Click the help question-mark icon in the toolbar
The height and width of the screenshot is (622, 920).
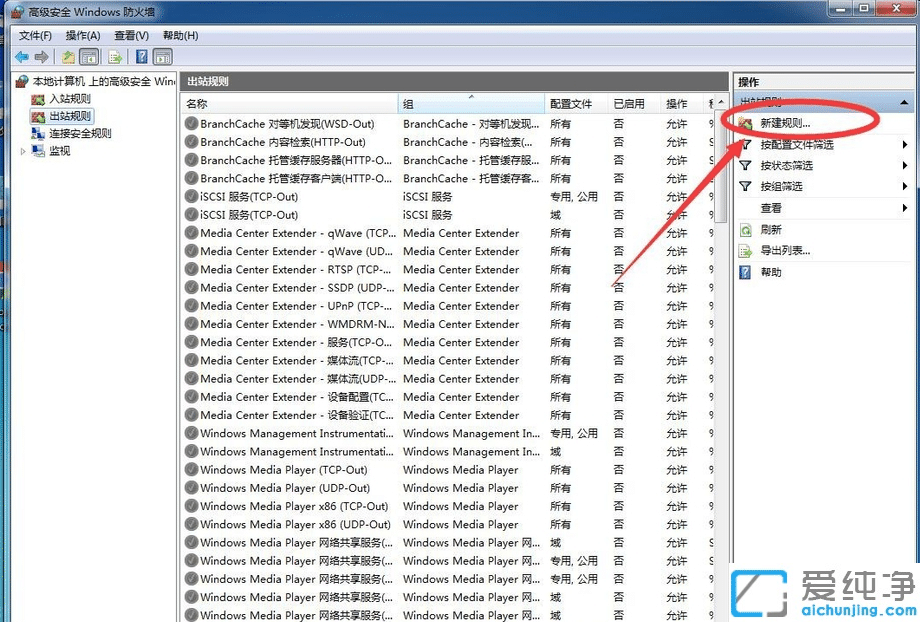point(140,57)
